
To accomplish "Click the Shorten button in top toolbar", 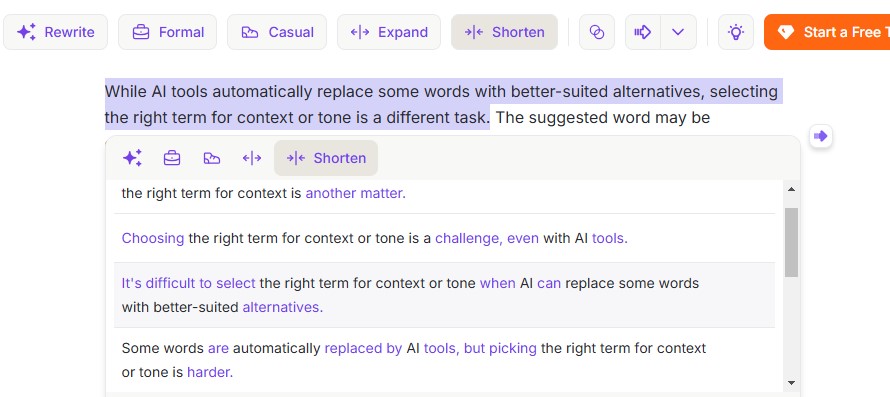I will 505,32.
